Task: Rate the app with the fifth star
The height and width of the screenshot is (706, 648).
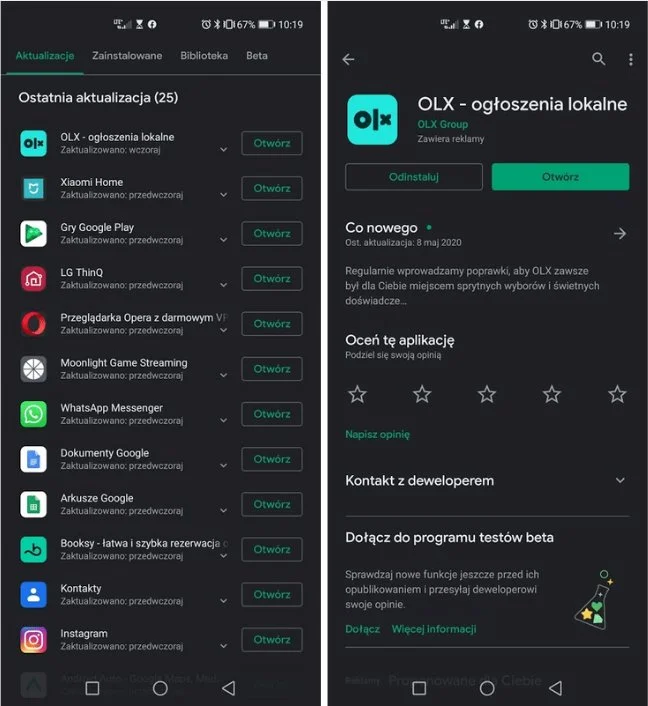Action: click(x=617, y=394)
